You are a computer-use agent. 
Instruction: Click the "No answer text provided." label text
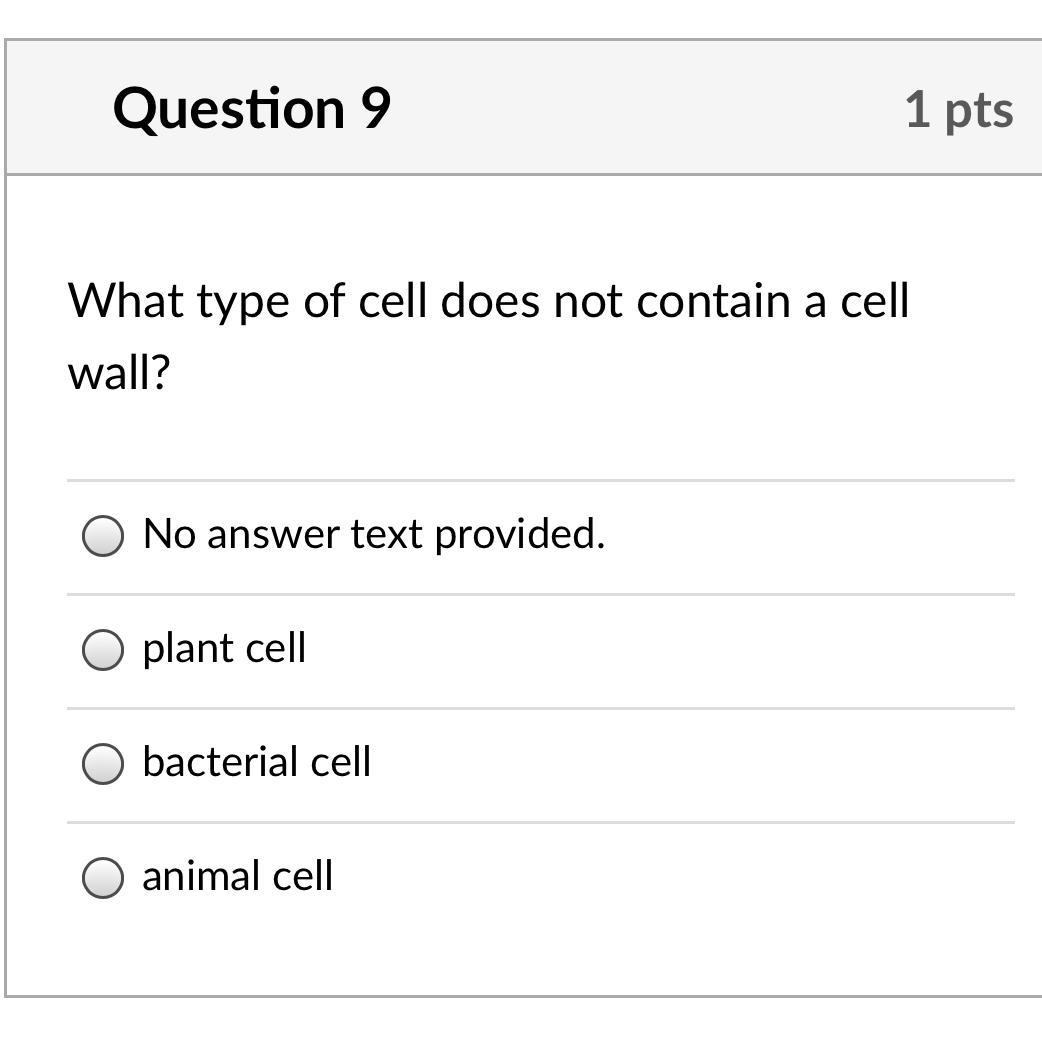(374, 534)
